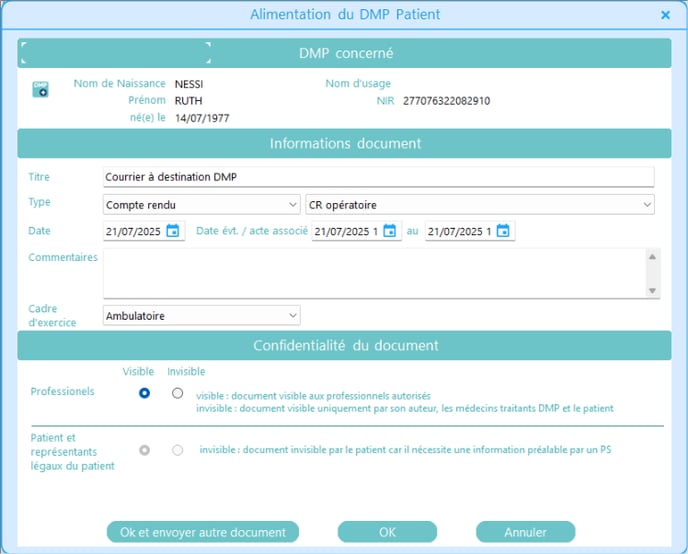Click the NIR value 277076322082910
Viewport: 688px width, 554px height.
[x=446, y=101]
